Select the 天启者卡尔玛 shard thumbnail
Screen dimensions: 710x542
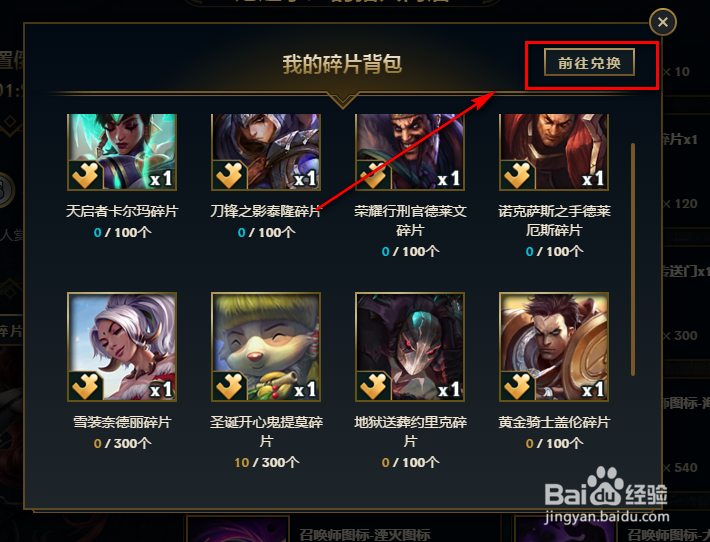coord(122,152)
